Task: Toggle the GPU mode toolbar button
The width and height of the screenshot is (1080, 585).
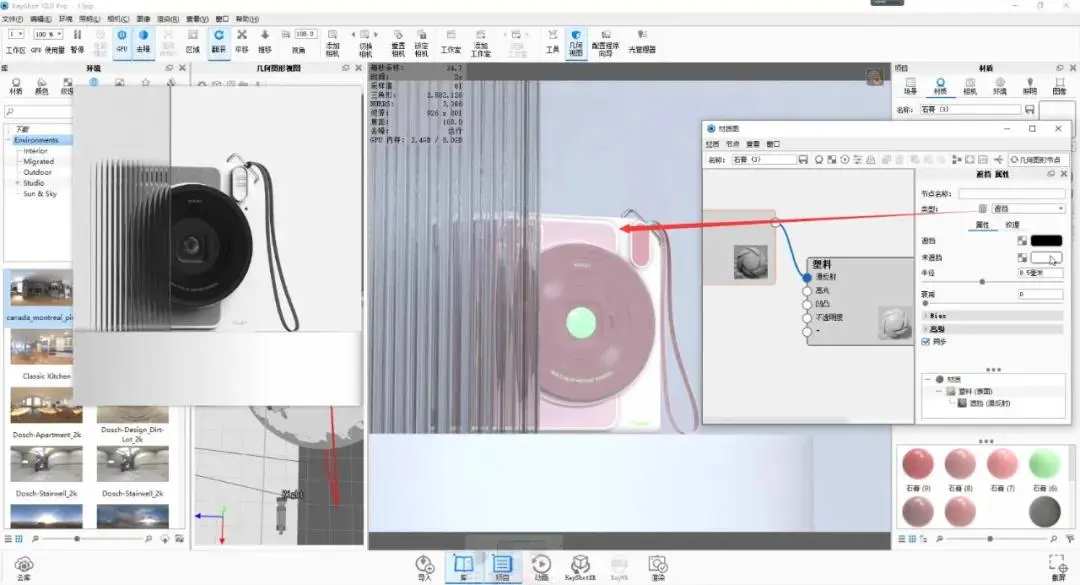Action: point(122,41)
